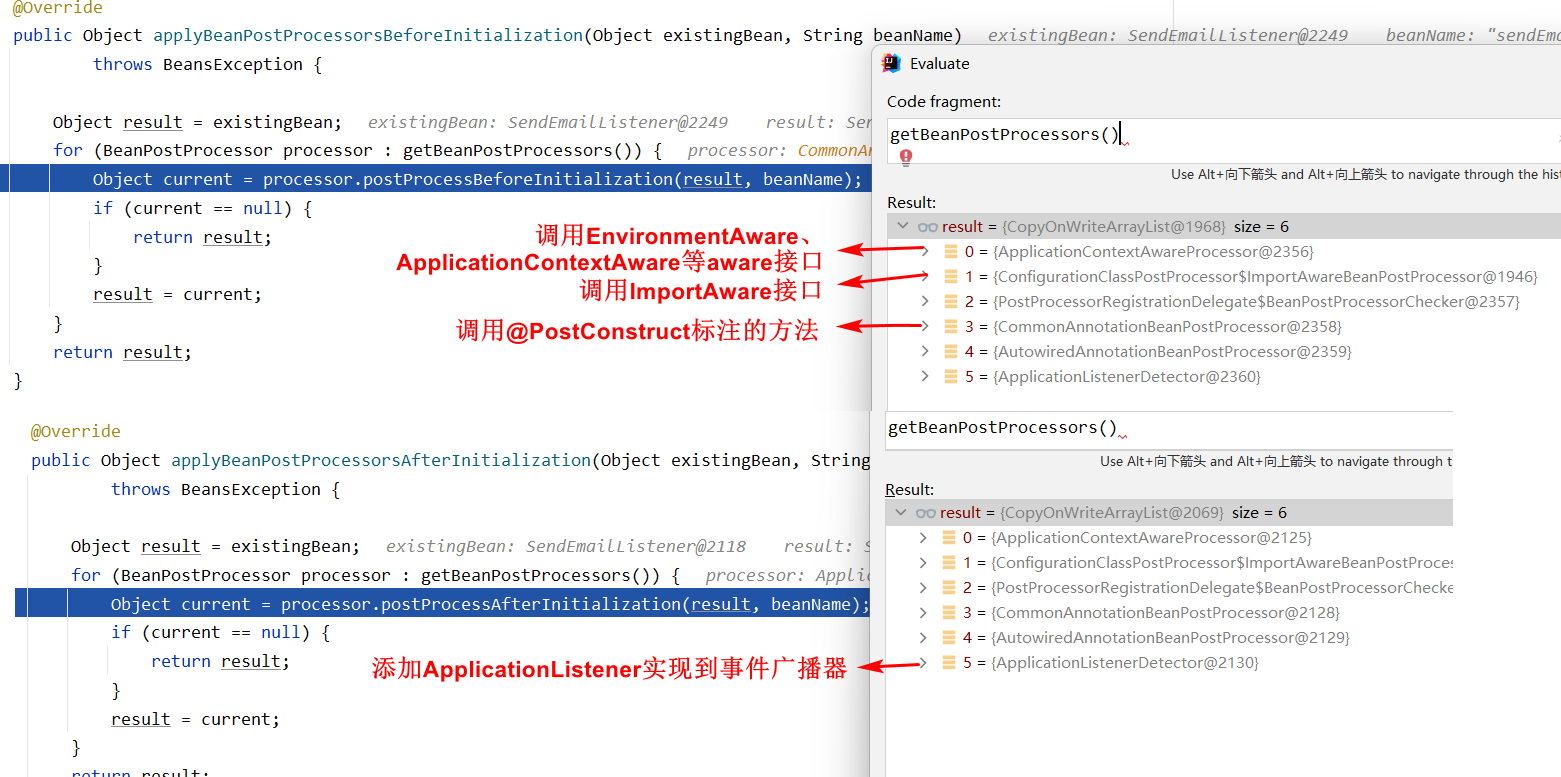Screen dimensions: 1561x777
Task: Click element icon of index 1 in CopyOnWriteArrayList@2069
Action: (x=949, y=563)
